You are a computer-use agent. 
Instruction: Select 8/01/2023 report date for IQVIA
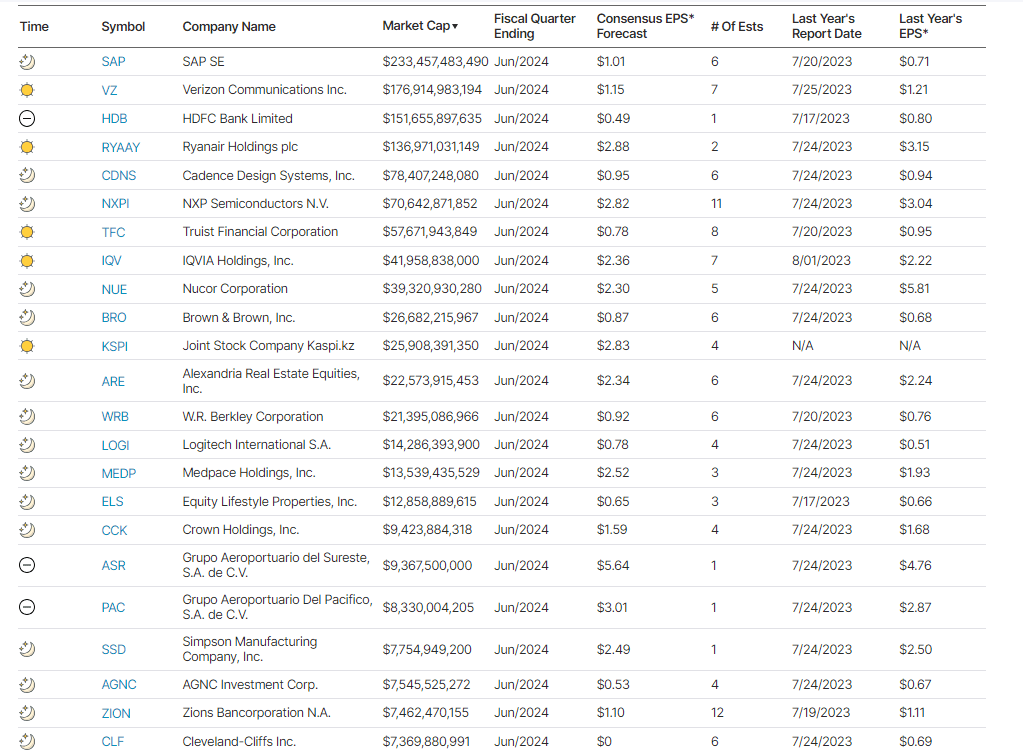pyautogui.click(x=821, y=261)
